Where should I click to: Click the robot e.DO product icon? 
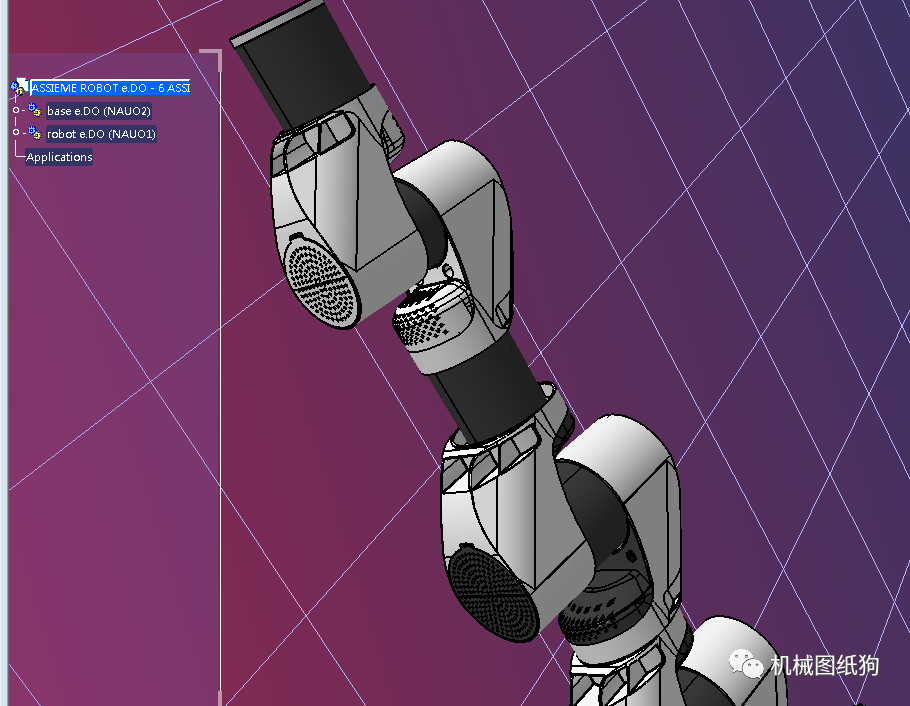point(35,133)
